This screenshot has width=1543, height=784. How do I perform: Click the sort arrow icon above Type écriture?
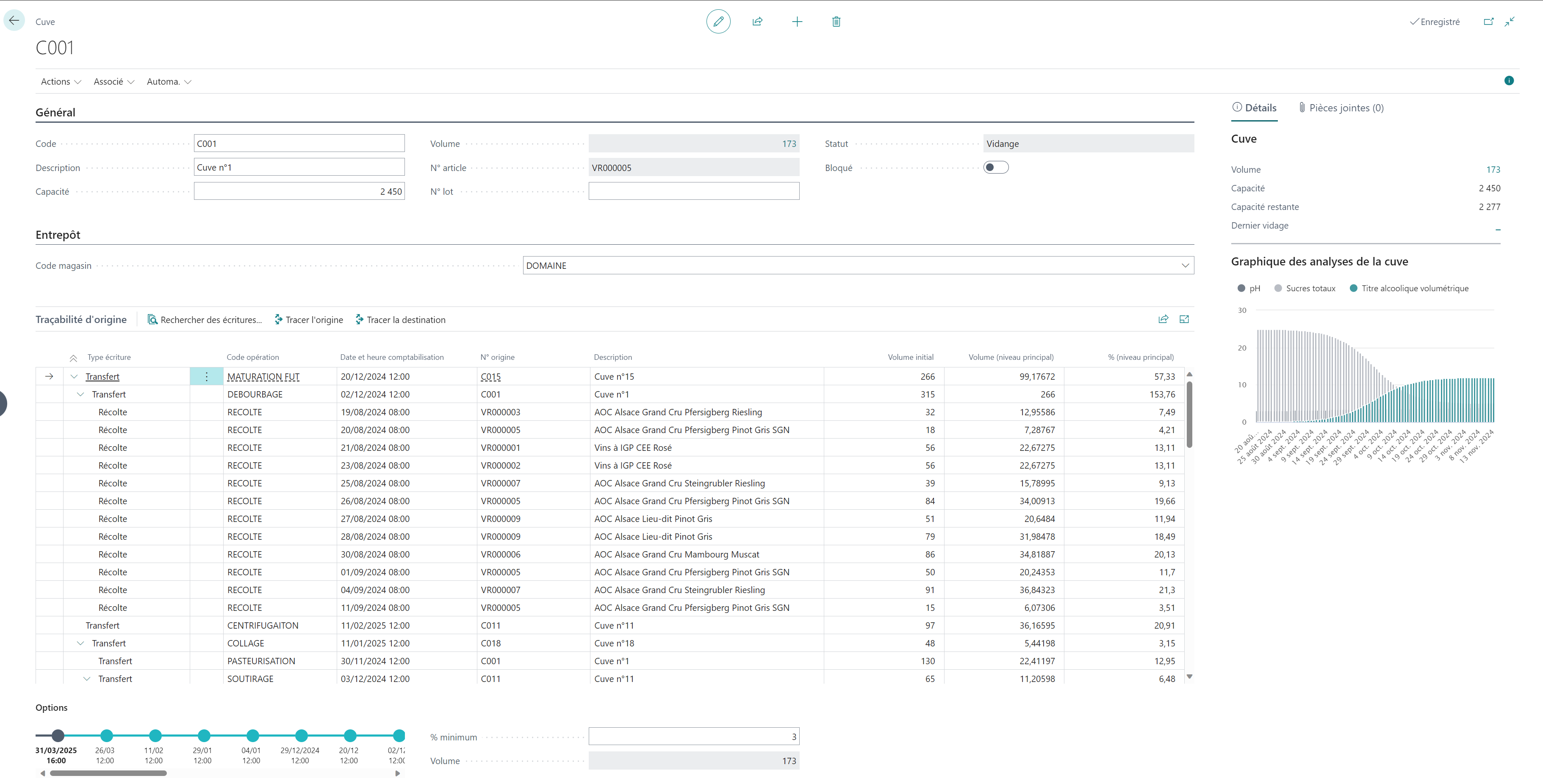pyautogui.click(x=73, y=358)
